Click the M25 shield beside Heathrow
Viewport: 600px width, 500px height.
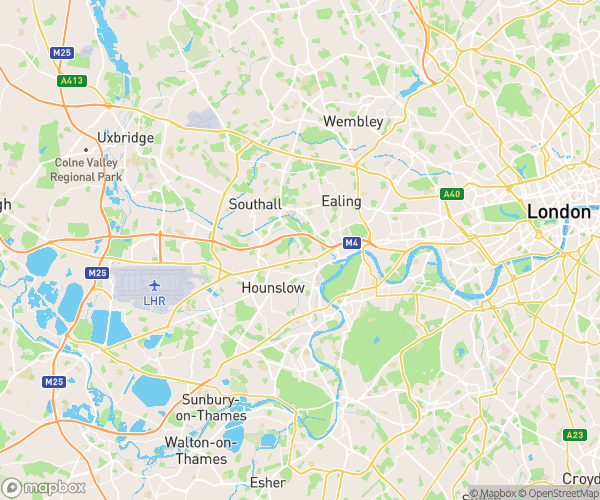97,273
